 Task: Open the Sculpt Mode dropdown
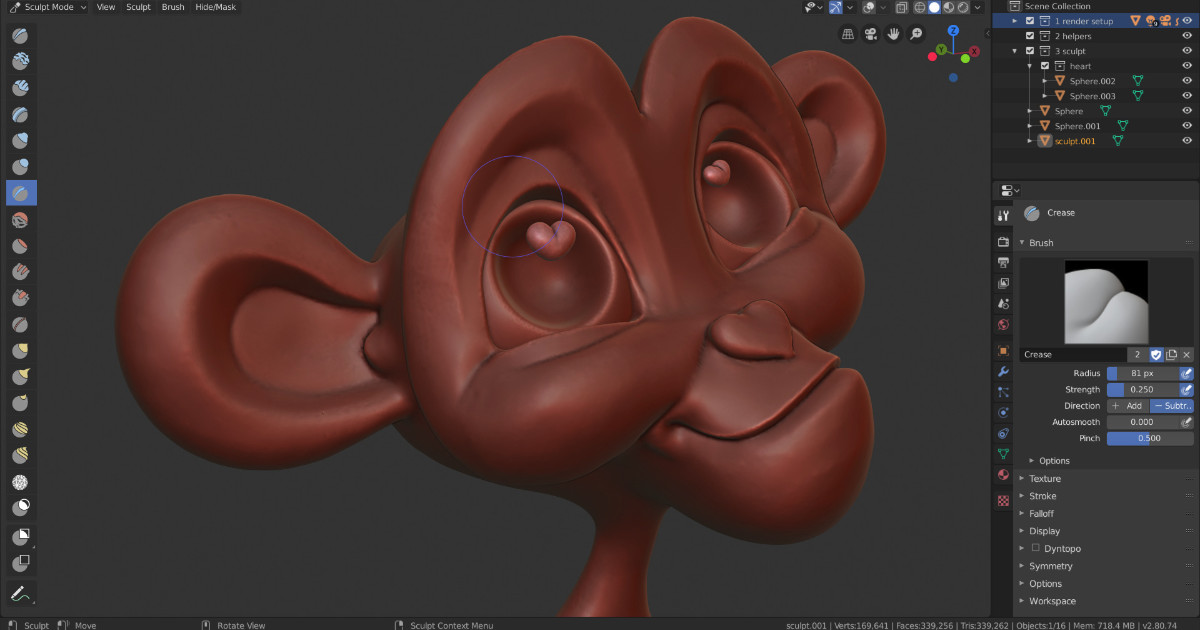tap(48, 7)
